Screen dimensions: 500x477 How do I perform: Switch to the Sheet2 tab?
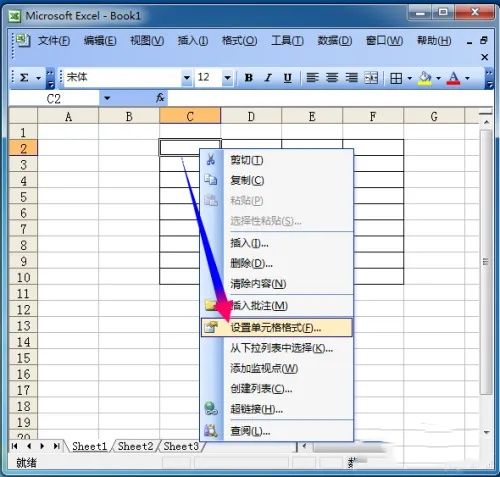point(135,446)
